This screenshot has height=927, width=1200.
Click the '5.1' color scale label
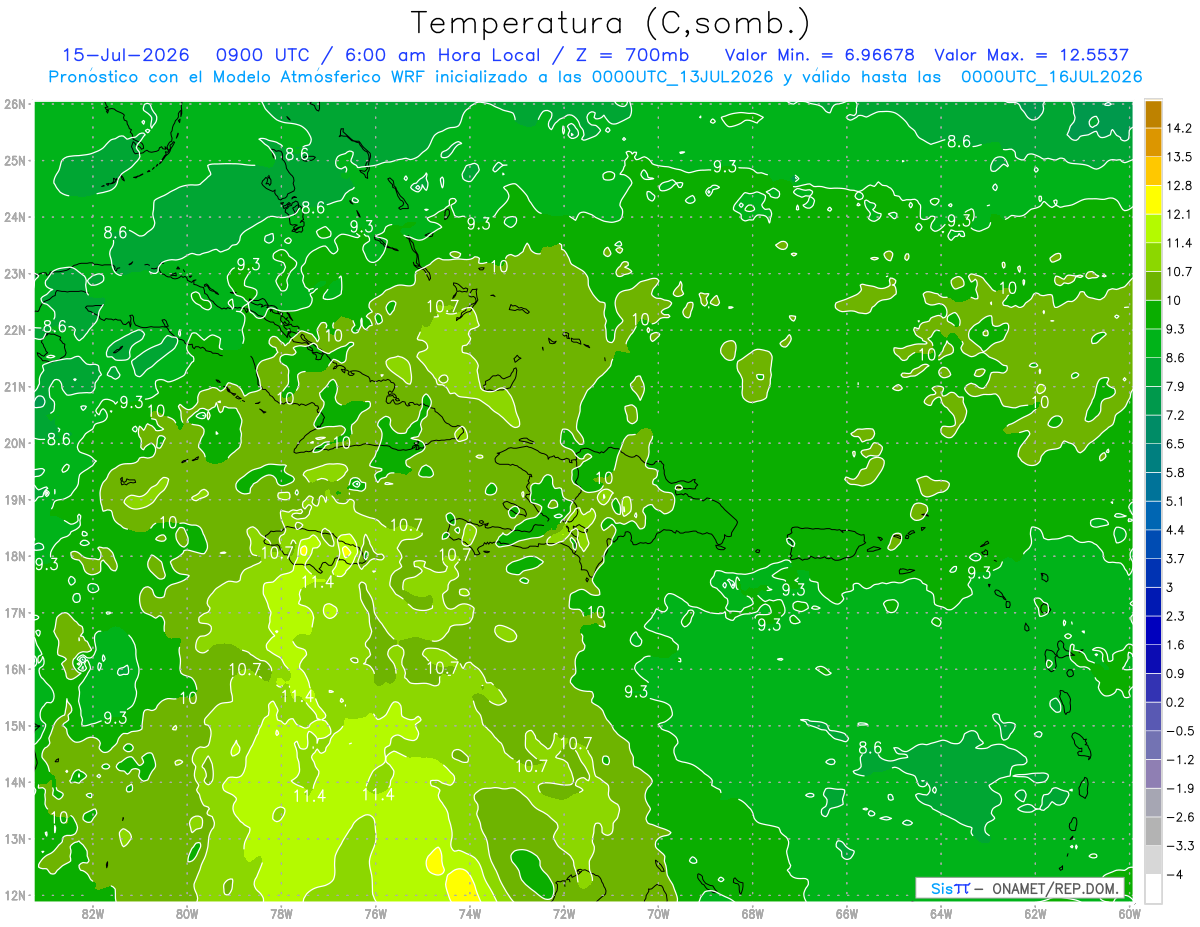click(x=1176, y=501)
